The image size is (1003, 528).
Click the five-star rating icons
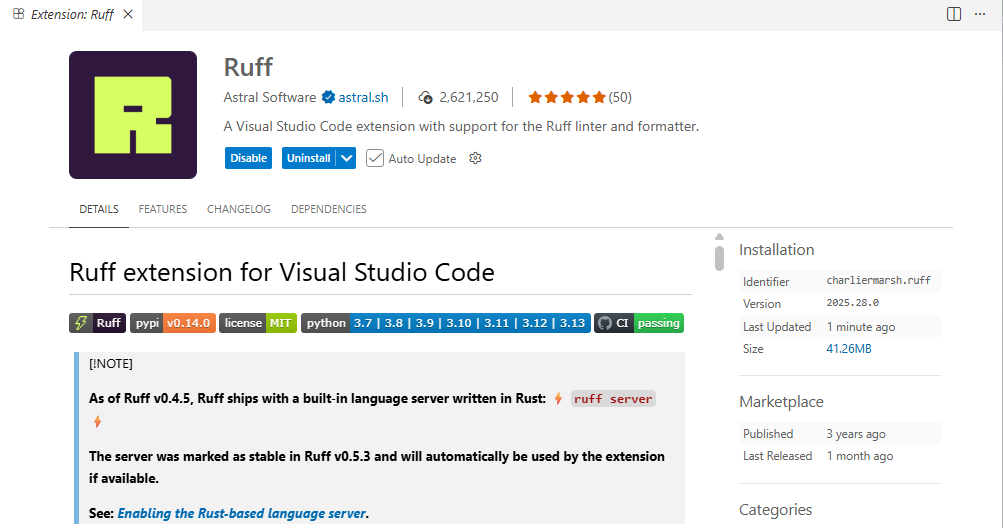point(567,97)
